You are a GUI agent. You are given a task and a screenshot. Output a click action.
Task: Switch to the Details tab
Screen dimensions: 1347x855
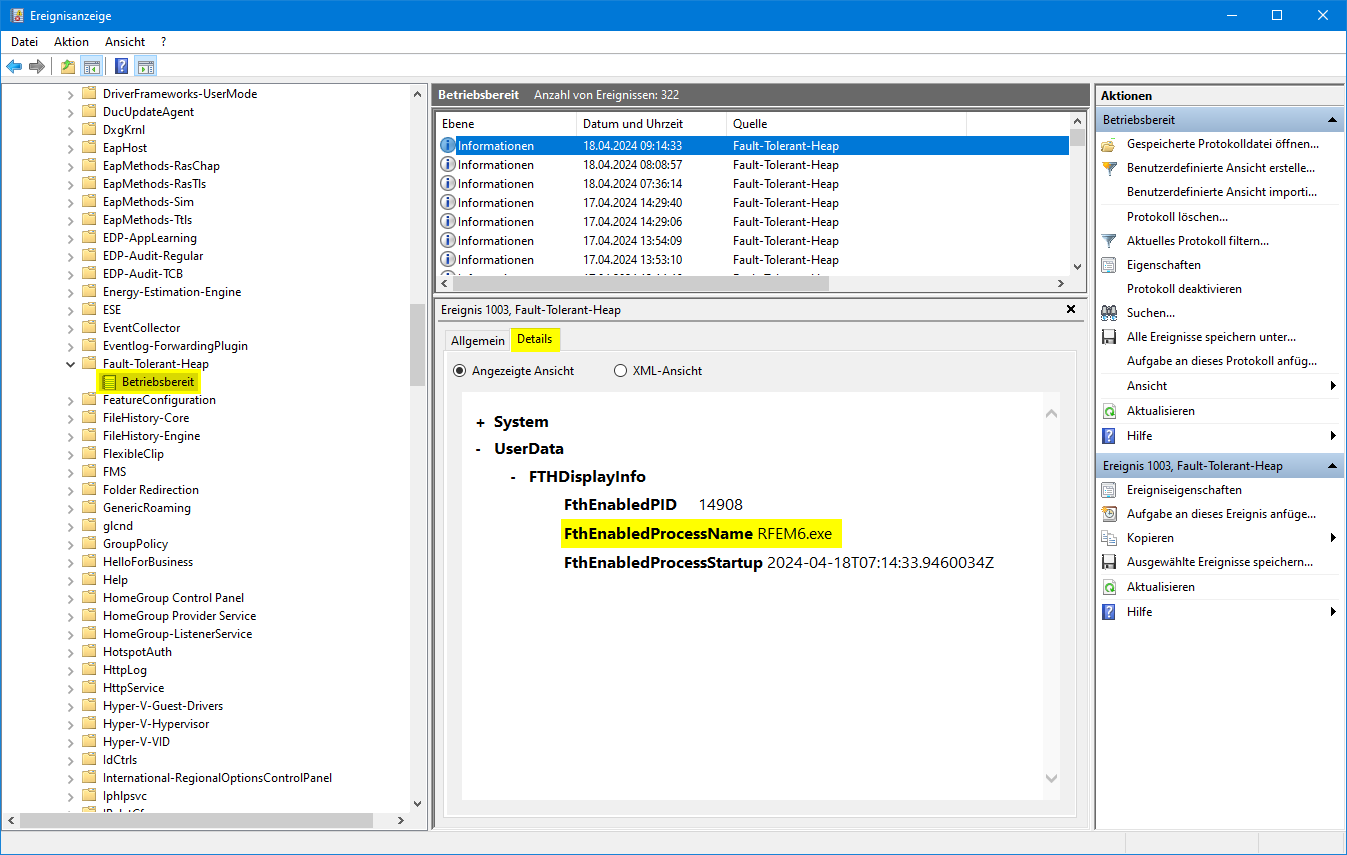[x=535, y=339]
